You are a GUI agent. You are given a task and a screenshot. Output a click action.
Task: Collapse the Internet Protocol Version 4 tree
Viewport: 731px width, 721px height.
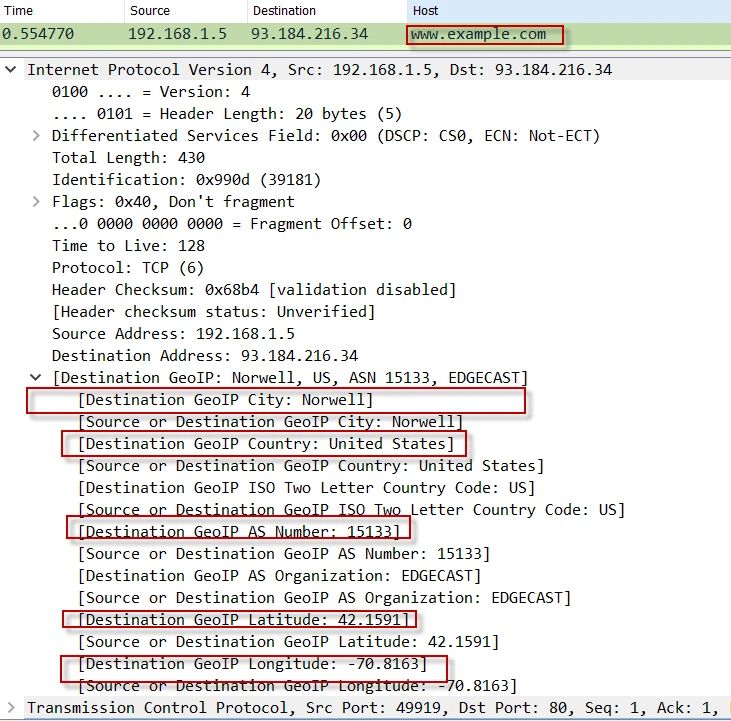[11, 70]
